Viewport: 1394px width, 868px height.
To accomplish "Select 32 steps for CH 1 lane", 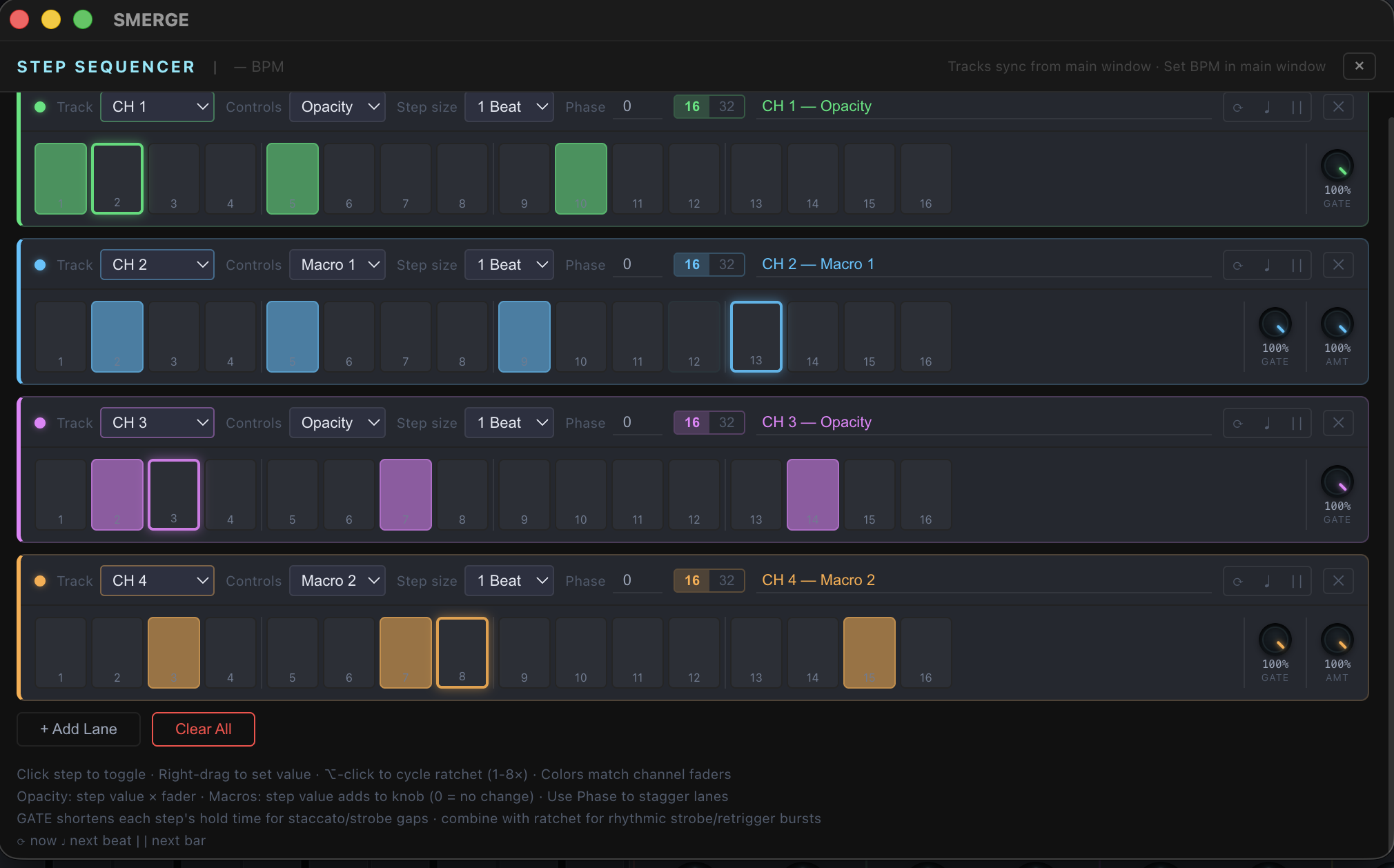I will pos(727,106).
